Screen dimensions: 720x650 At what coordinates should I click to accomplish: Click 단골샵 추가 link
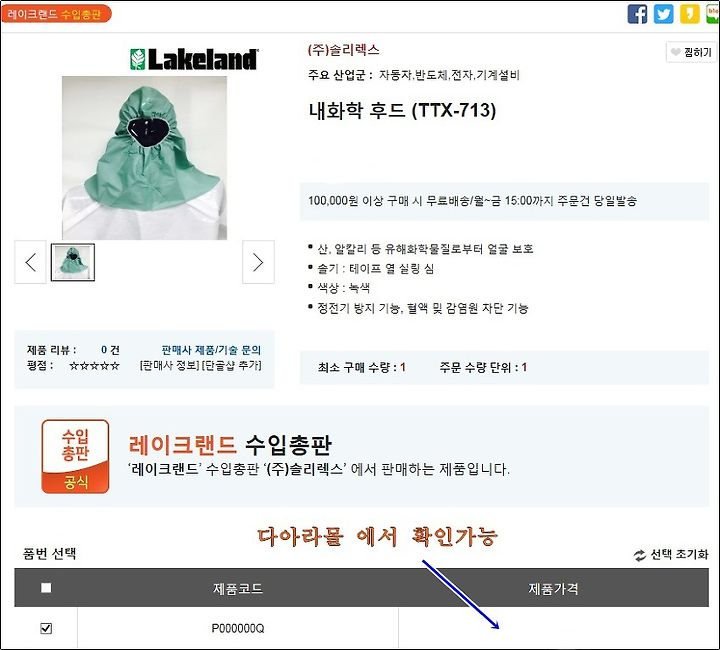[x=231, y=365]
